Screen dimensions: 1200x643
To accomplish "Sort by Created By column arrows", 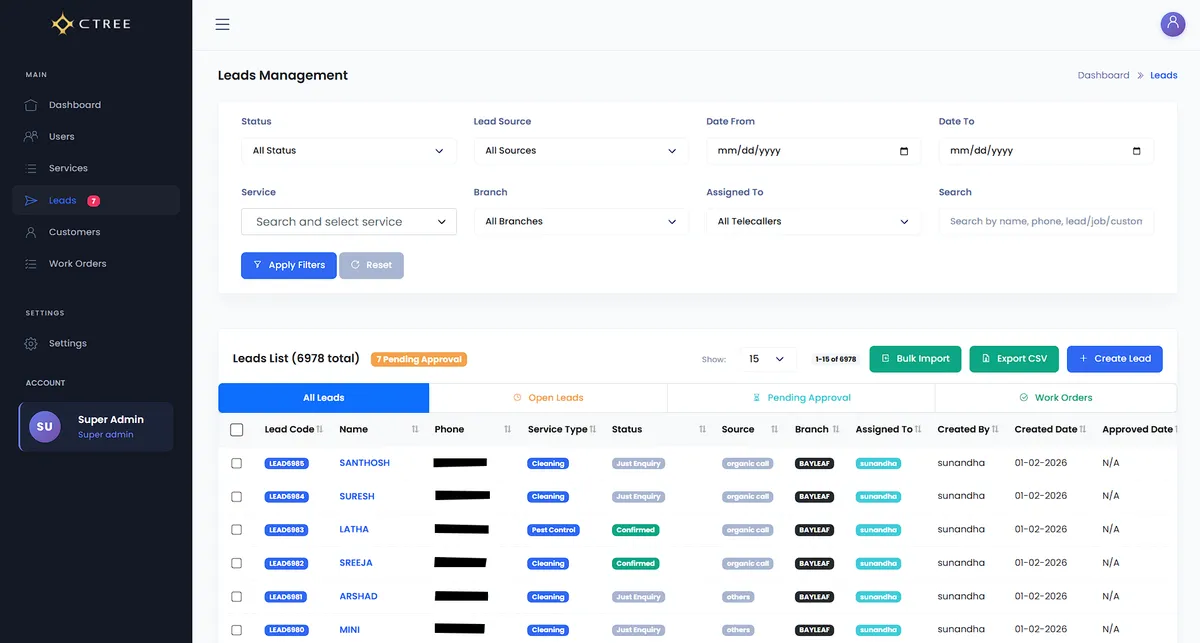I will pos(995,429).
